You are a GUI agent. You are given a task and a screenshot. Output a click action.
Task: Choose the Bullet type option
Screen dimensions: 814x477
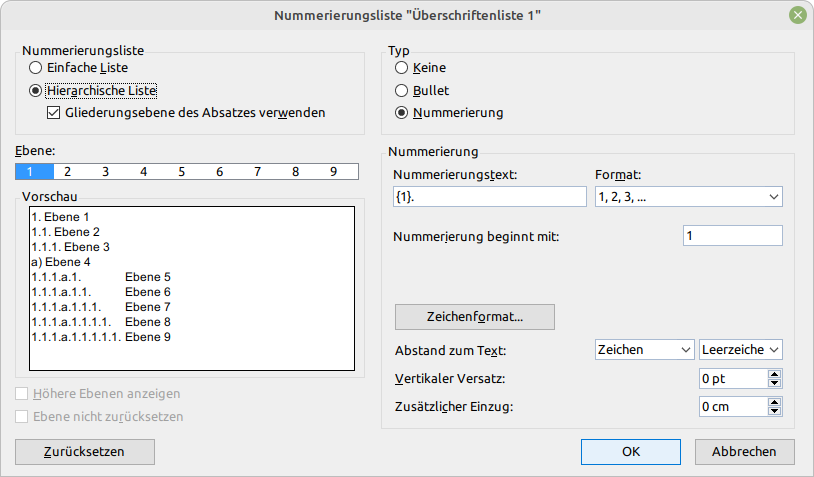(x=402, y=90)
